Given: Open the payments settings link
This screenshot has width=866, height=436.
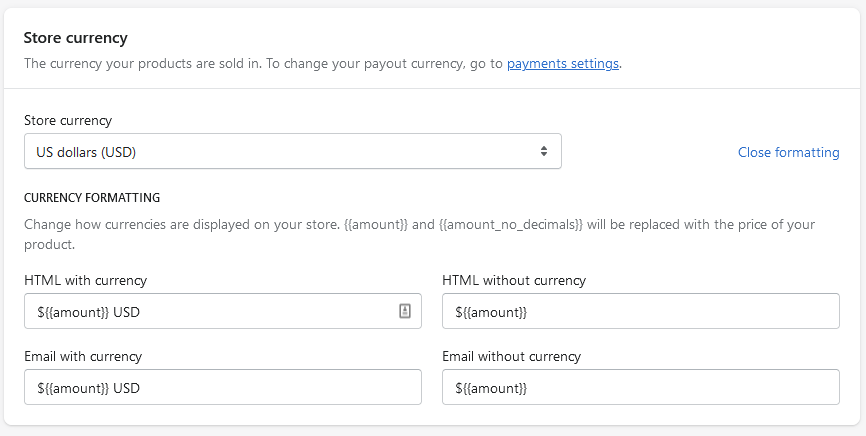Looking at the screenshot, I should pyautogui.click(x=562, y=64).
